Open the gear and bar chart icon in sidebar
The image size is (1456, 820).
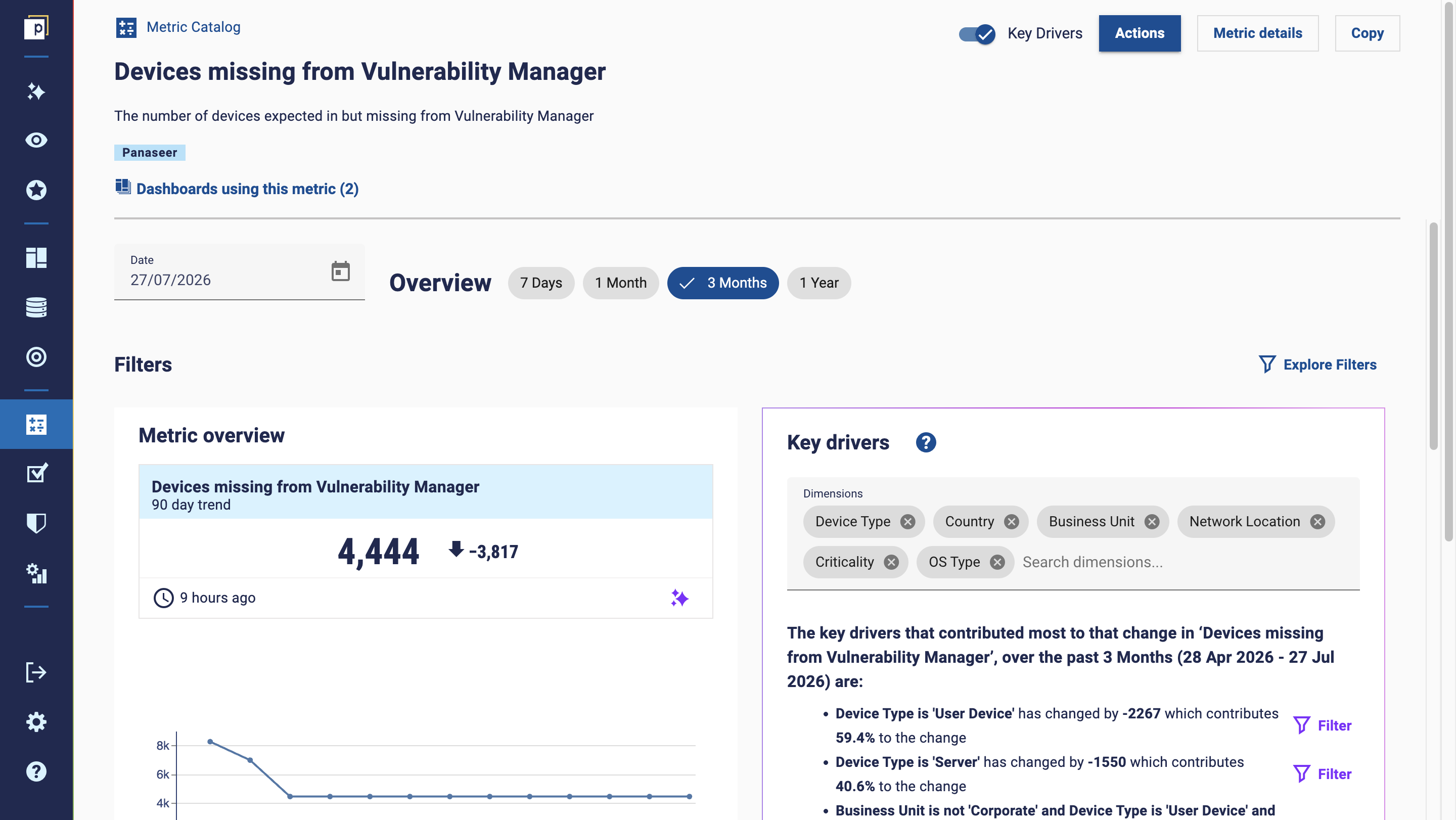[x=36, y=573]
